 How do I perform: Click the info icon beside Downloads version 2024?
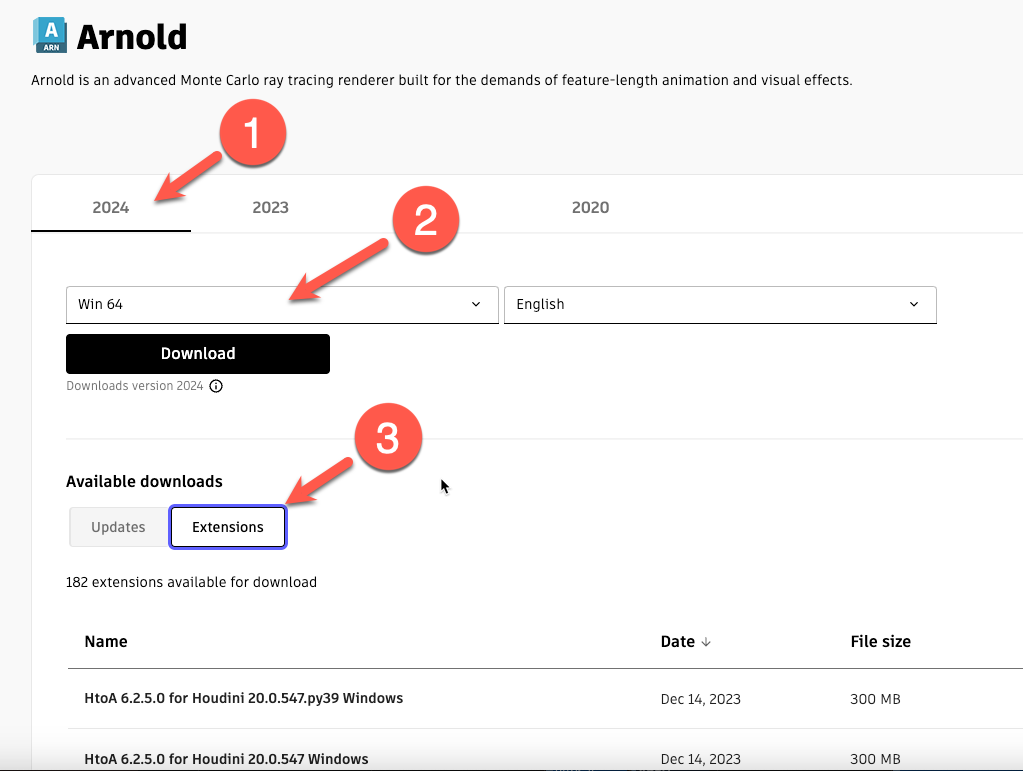point(216,386)
